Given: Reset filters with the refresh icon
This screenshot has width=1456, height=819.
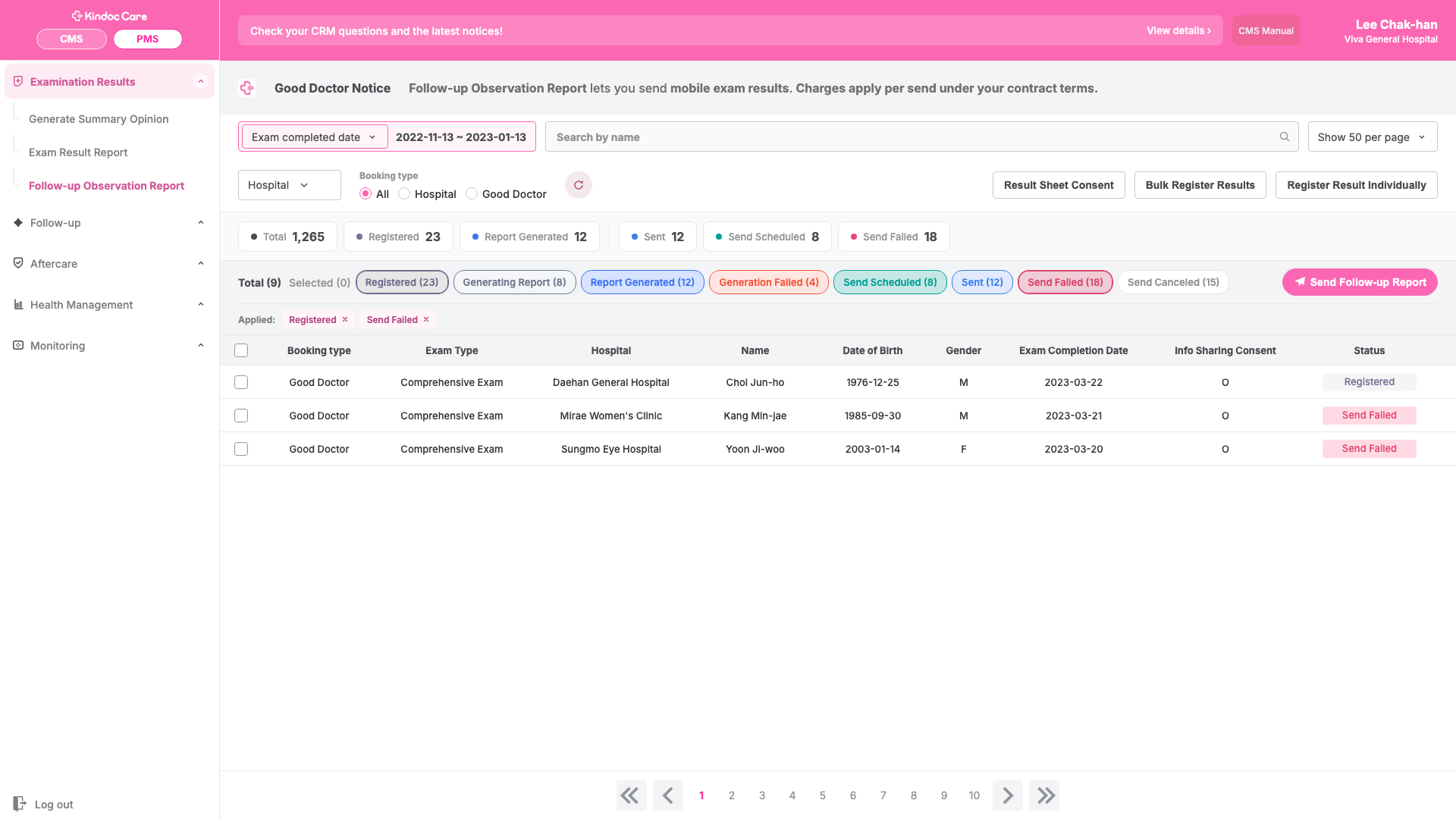Looking at the screenshot, I should coord(579,185).
